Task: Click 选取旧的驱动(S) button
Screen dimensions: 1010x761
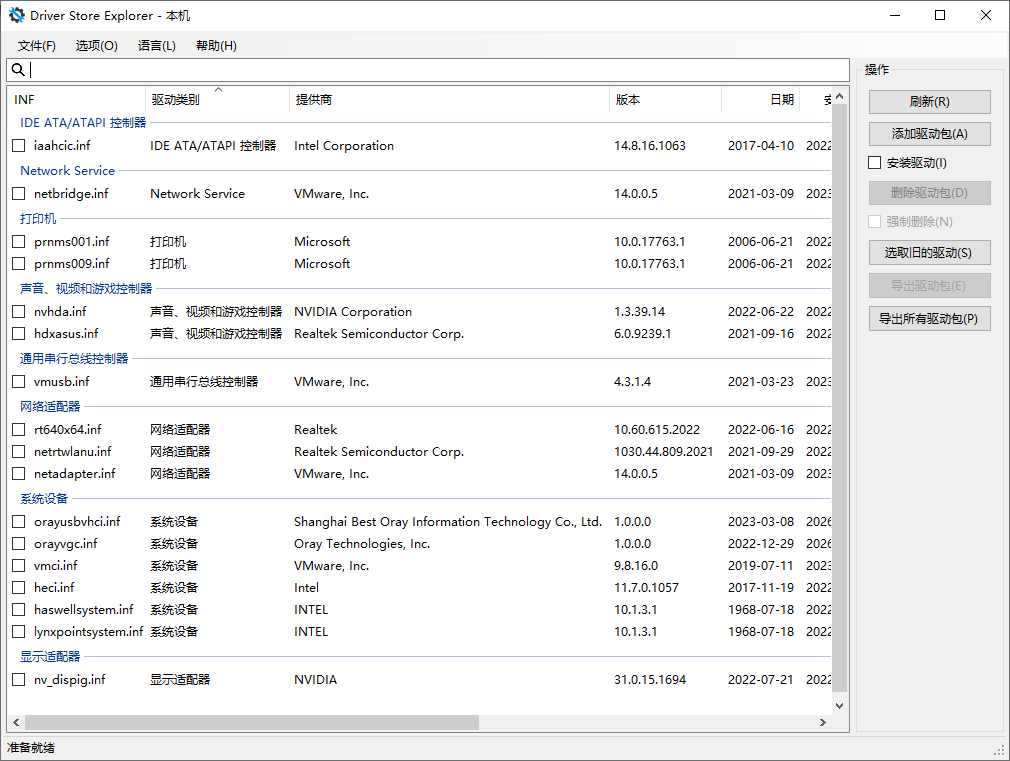Action: click(929, 253)
